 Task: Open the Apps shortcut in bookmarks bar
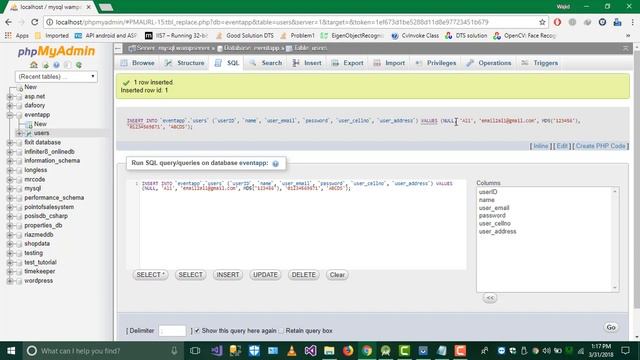click(x=17, y=36)
